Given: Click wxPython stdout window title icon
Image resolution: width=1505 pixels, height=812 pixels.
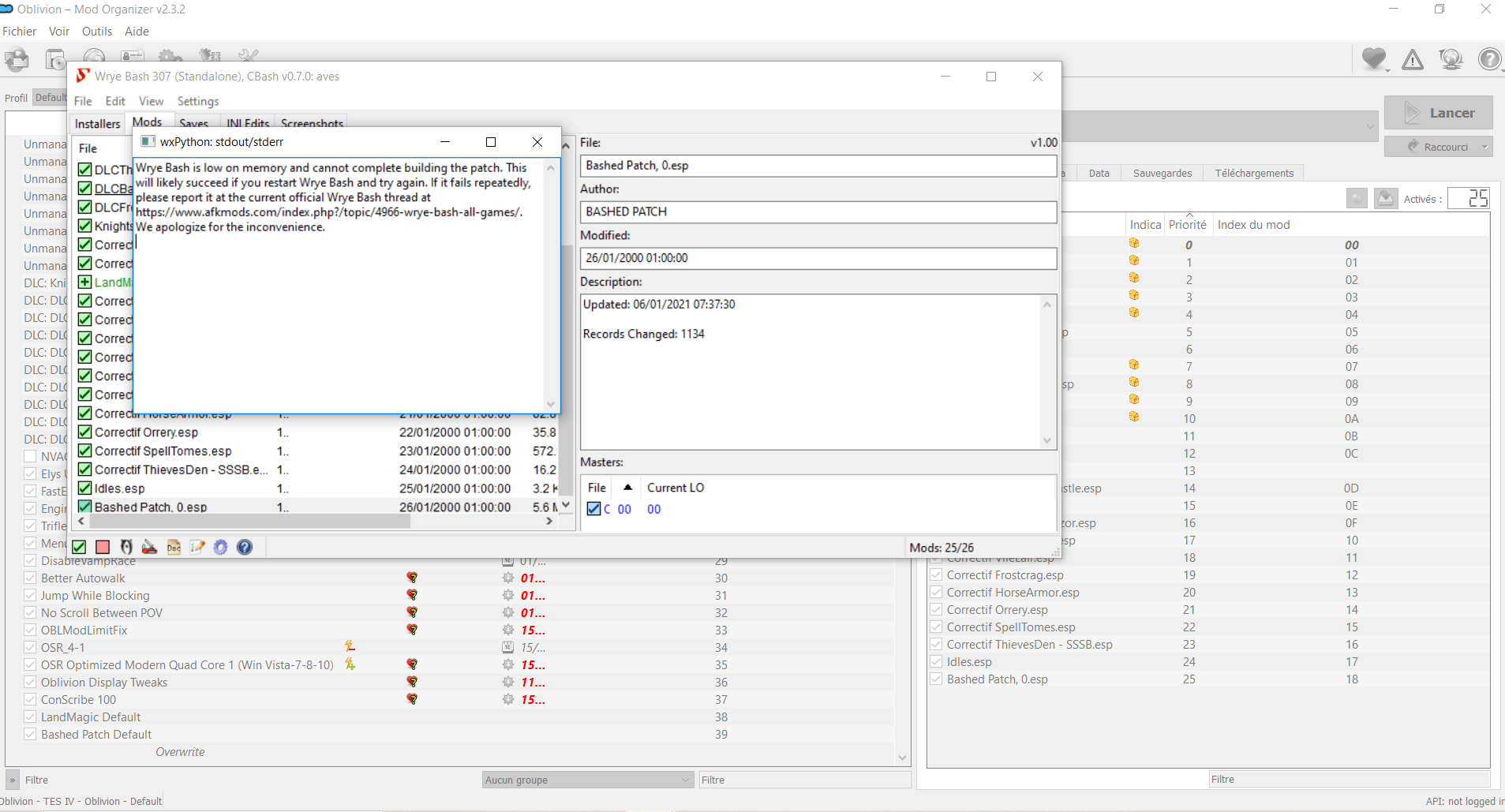Looking at the screenshot, I should click(148, 141).
